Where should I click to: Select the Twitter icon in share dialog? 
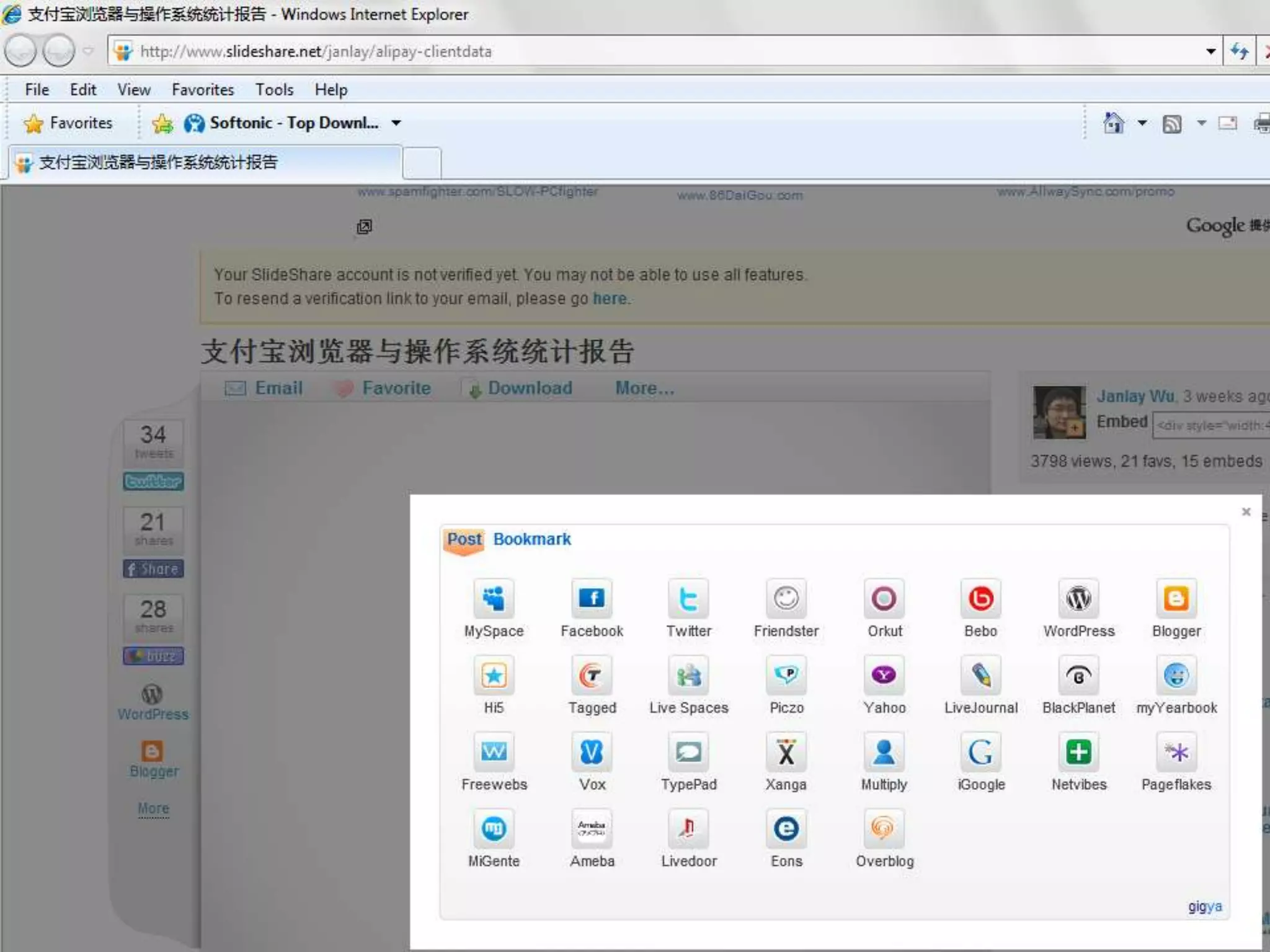click(x=688, y=599)
